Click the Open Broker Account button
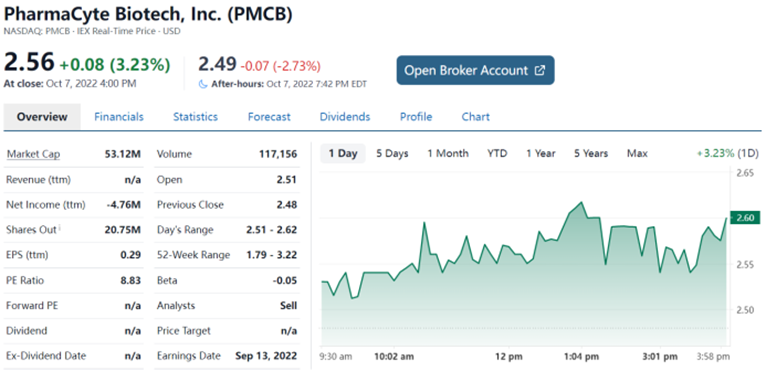This screenshot has height=371, width=766. (475, 70)
